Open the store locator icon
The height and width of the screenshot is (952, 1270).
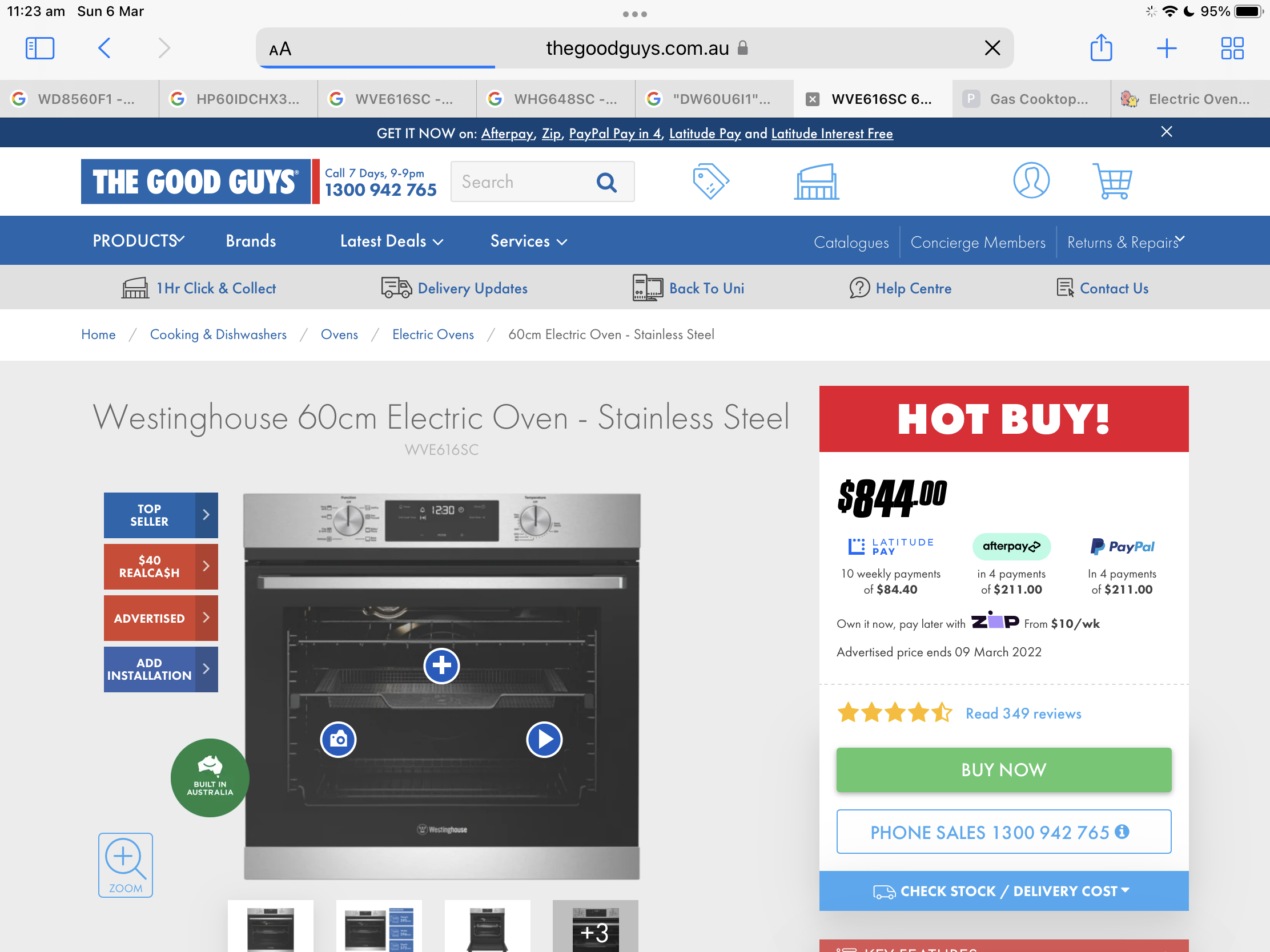(816, 181)
